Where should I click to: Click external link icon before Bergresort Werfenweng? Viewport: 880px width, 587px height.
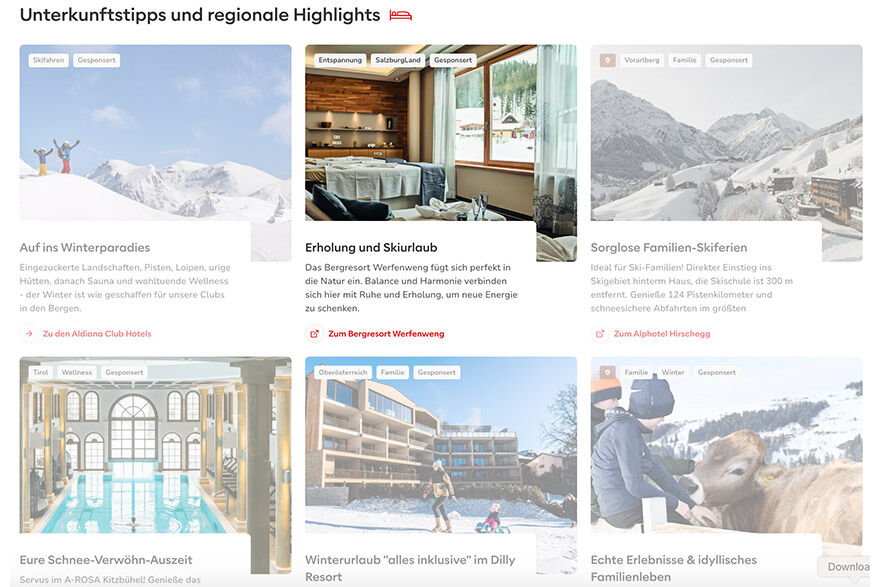tap(315, 333)
